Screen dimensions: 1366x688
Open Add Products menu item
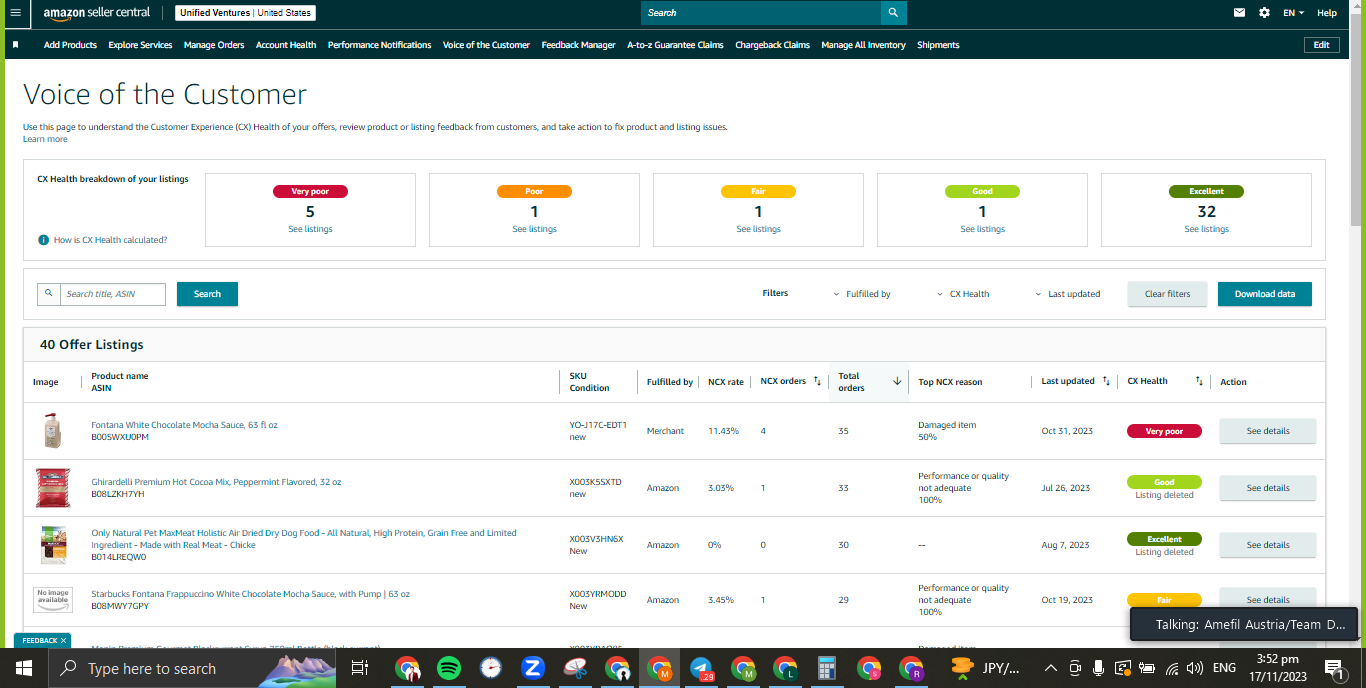pos(70,45)
